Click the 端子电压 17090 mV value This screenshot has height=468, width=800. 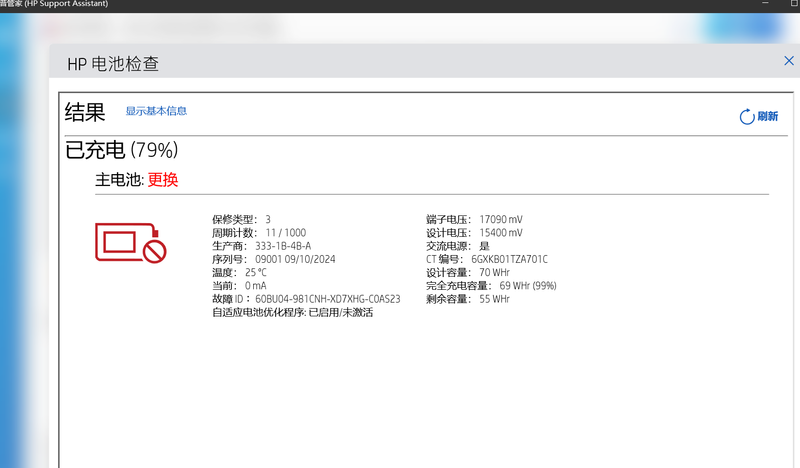500,219
